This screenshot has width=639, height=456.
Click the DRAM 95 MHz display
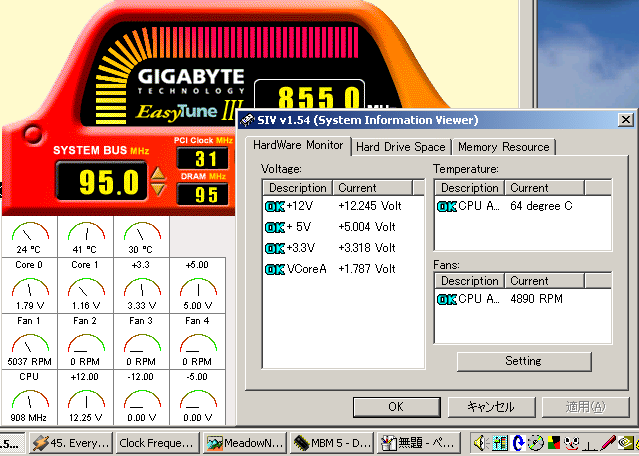point(203,194)
